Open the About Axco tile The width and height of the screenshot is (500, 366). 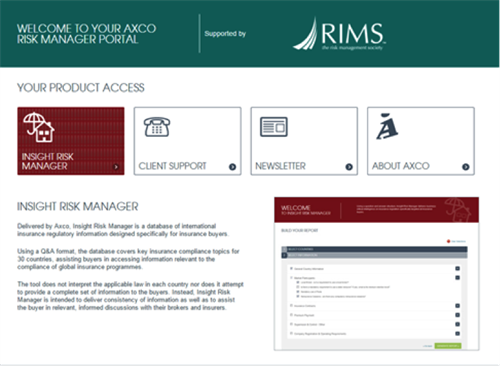pyautogui.click(x=421, y=141)
